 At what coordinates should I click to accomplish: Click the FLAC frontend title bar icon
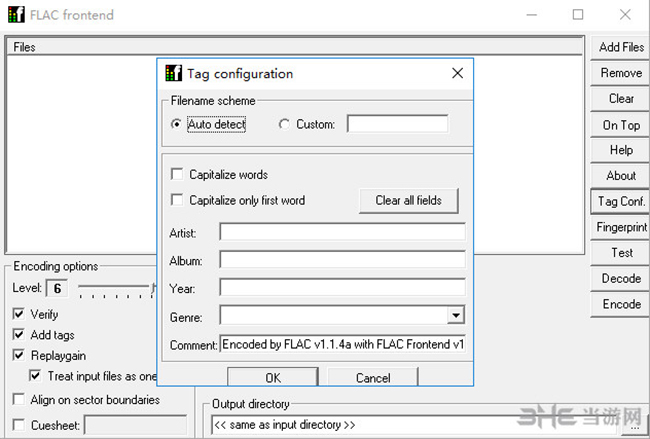point(16,15)
